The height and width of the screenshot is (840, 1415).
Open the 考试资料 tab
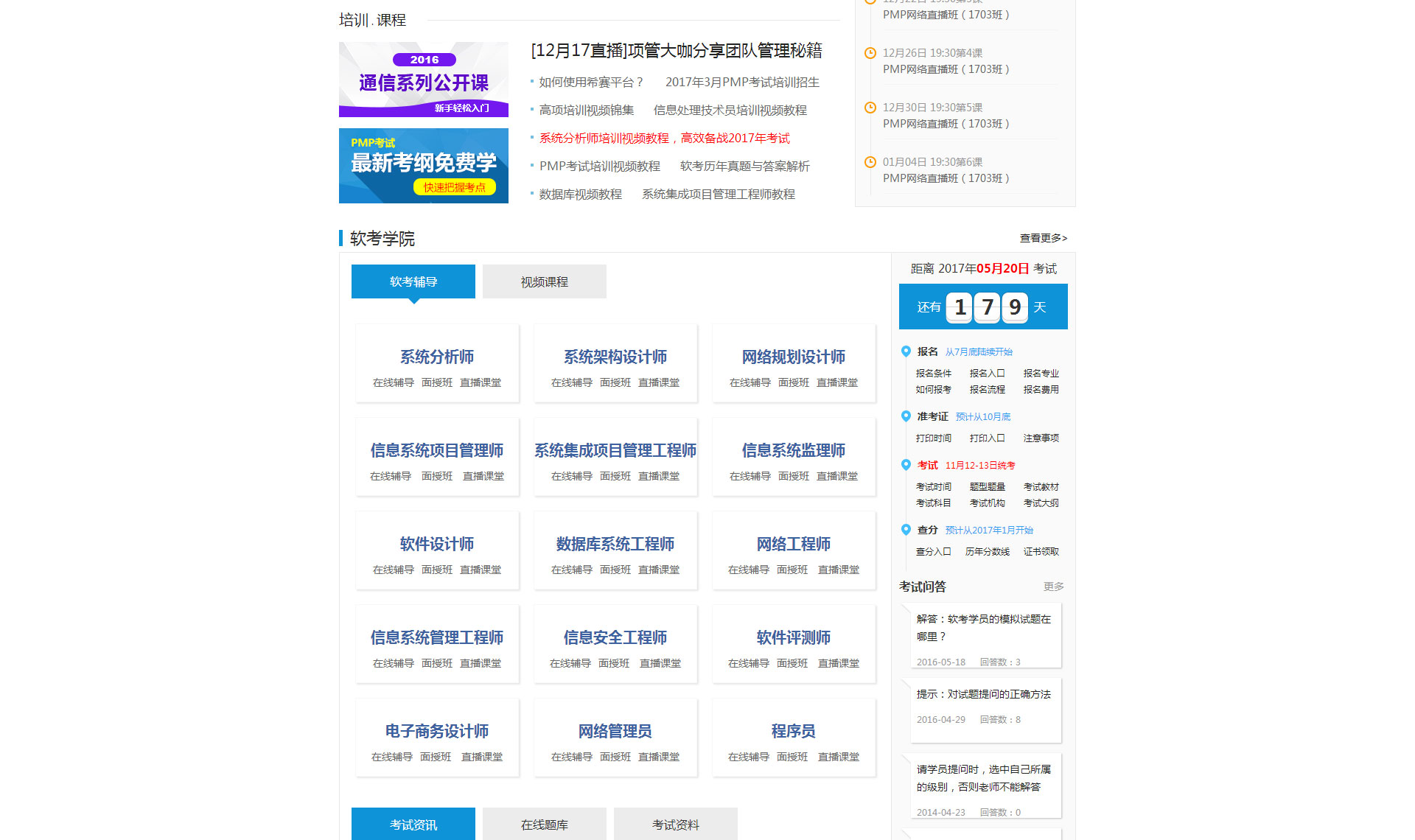click(x=675, y=825)
